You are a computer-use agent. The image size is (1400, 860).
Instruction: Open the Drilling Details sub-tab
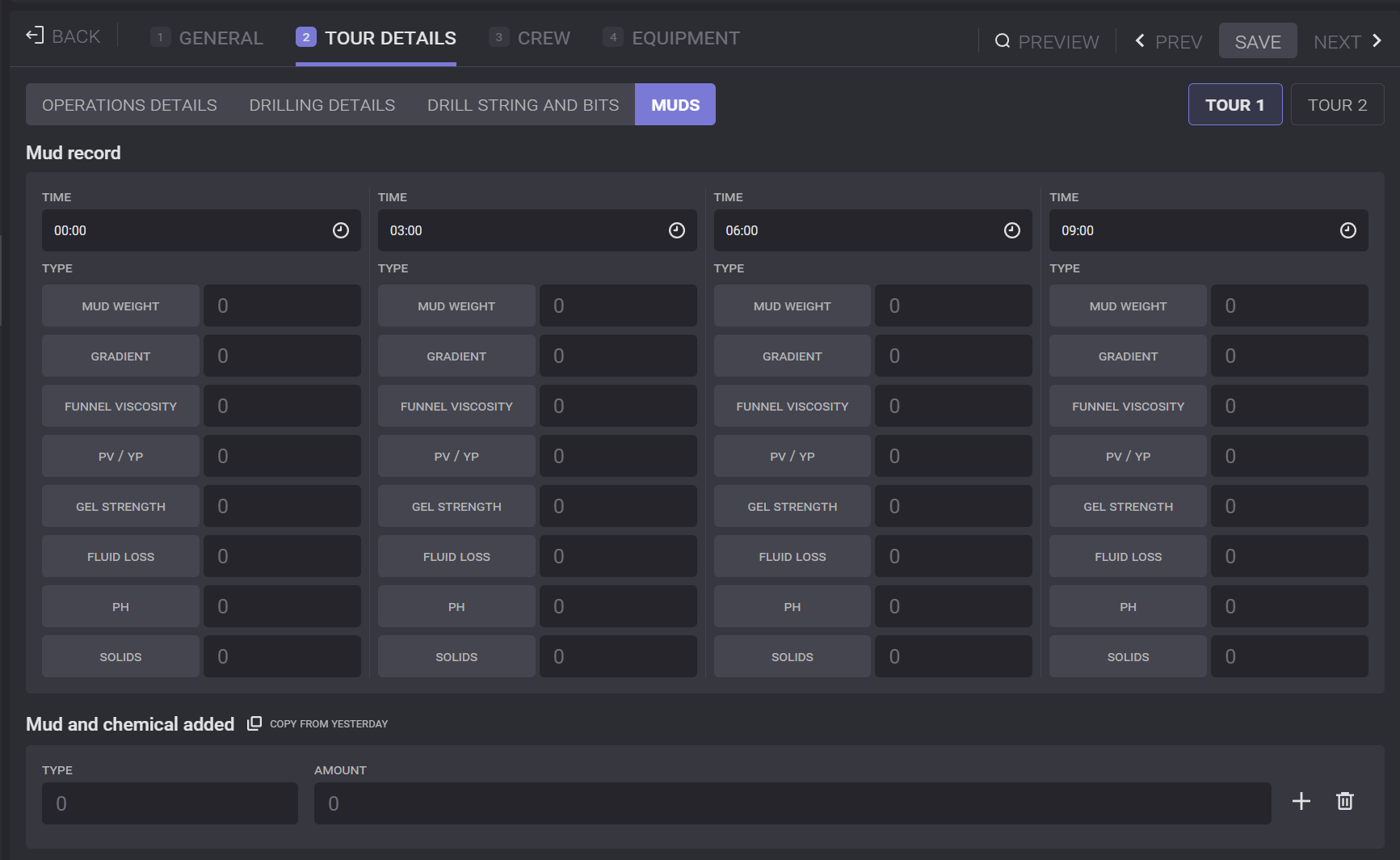(x=322, y=105)
